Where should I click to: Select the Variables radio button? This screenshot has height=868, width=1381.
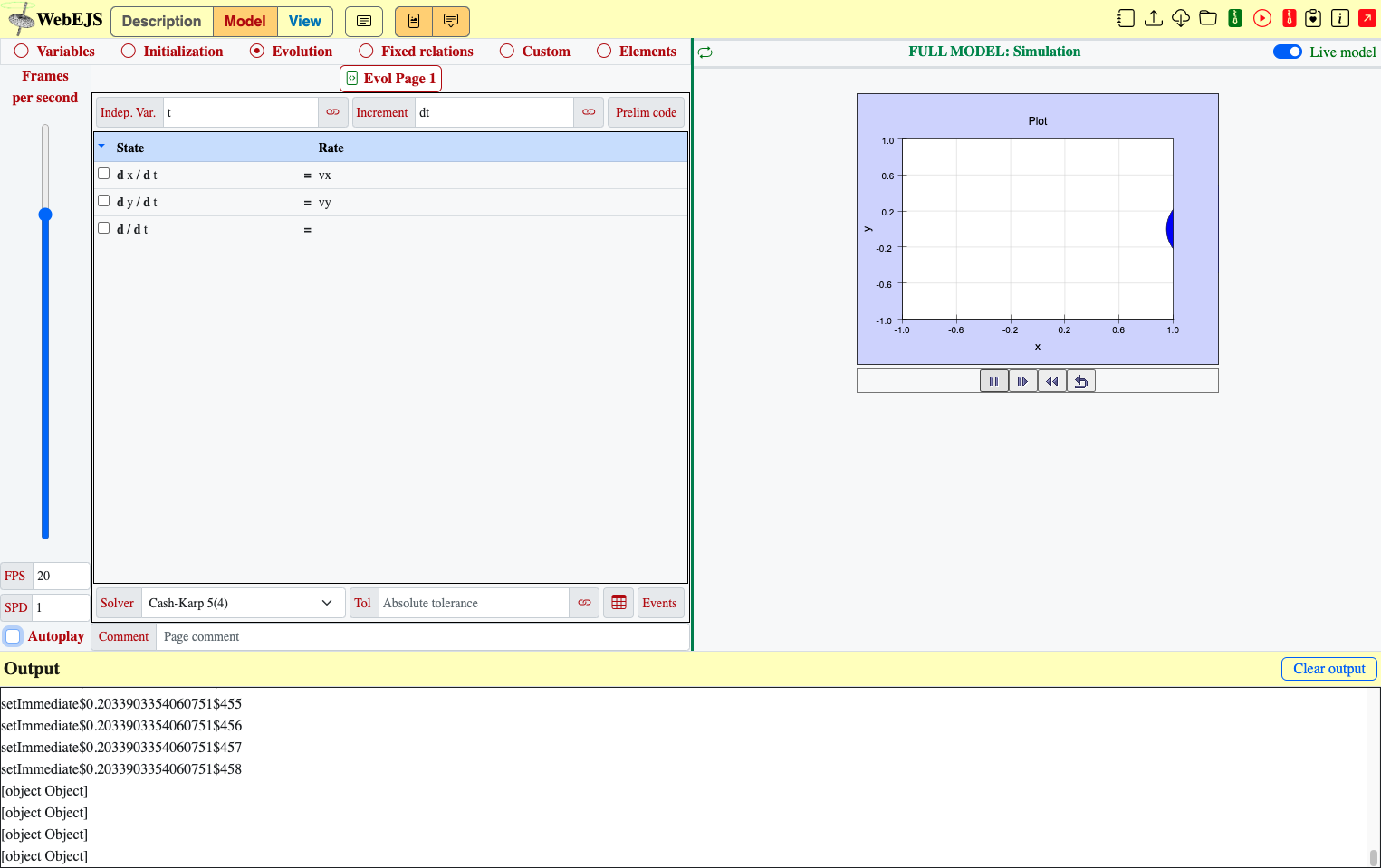pyautogui.click(x=22, y=52)
